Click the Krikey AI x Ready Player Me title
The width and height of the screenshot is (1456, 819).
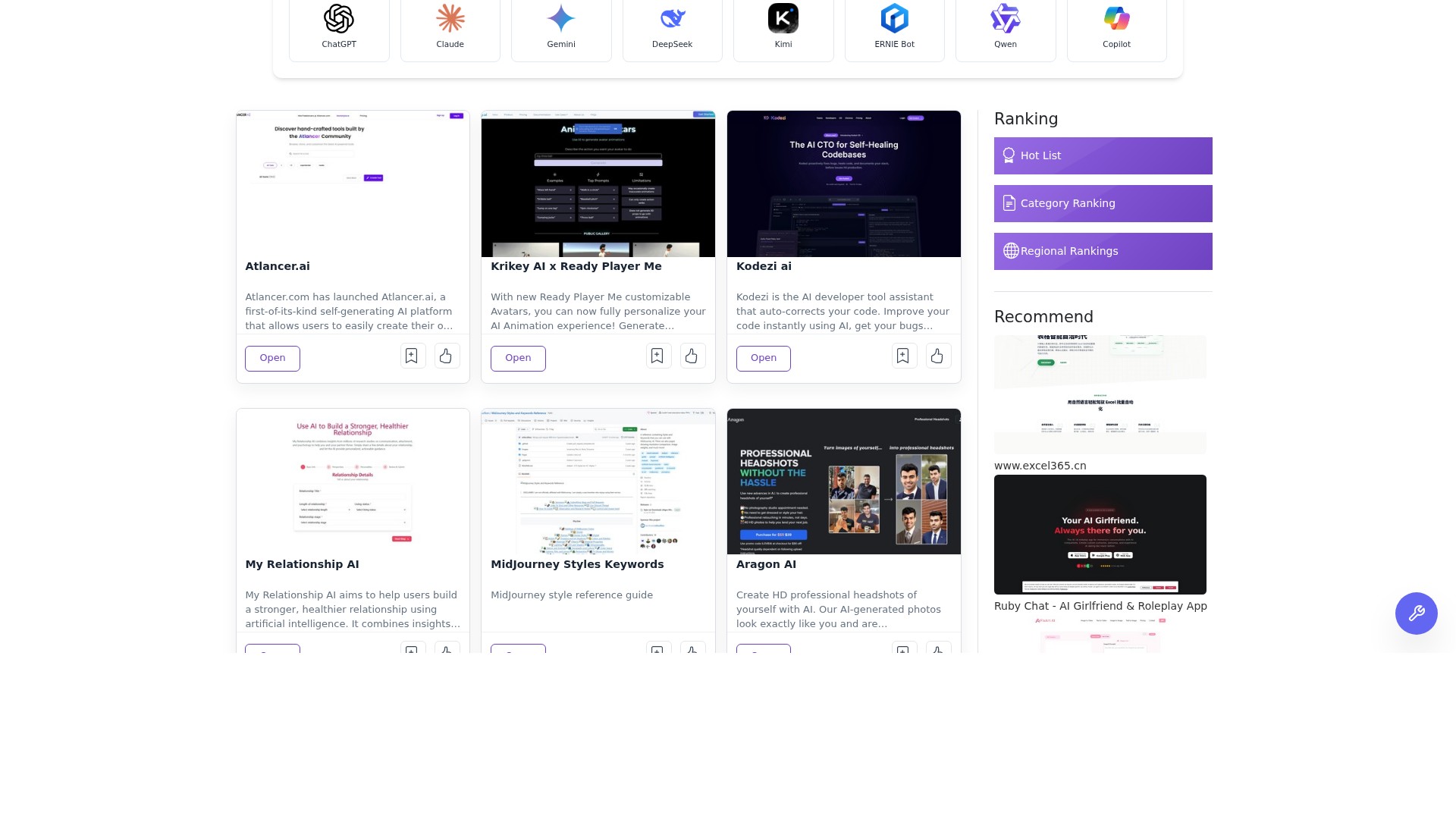pos(576,266)
